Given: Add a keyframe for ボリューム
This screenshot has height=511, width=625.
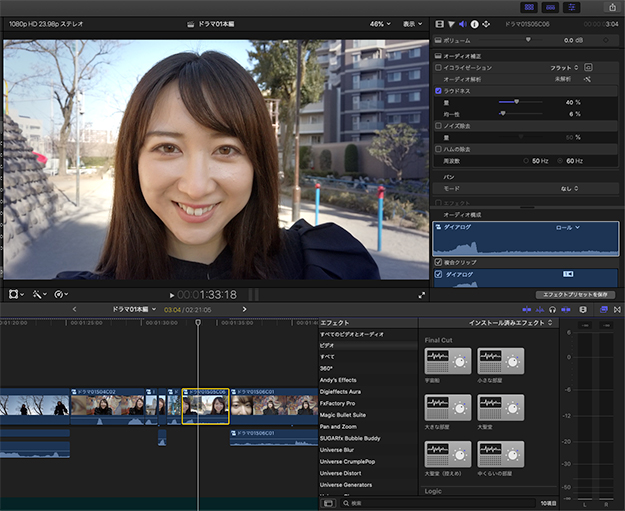Looking at the screenshot, I should tap(606, 40).
